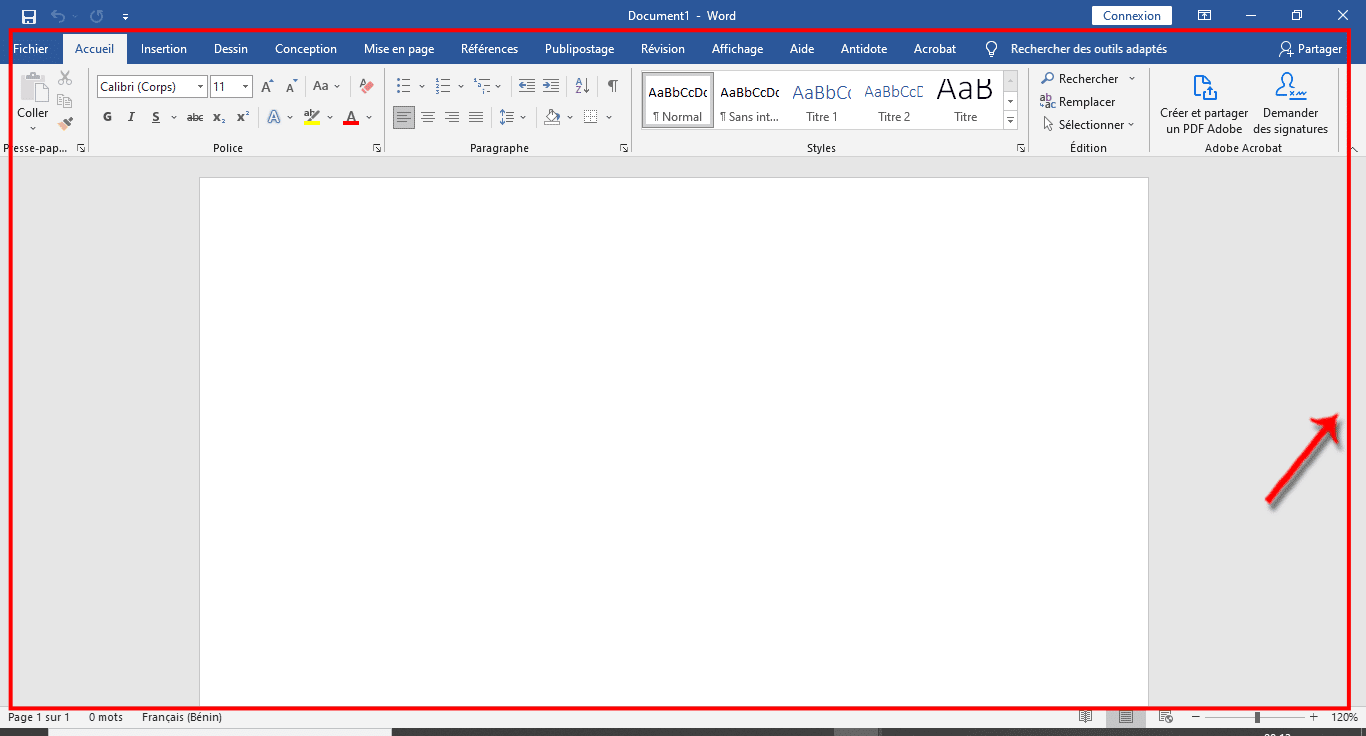The height and width of the screenshot is (736, 1366).
Task: Click the Partager share button
Action: tap(1310, 49)
